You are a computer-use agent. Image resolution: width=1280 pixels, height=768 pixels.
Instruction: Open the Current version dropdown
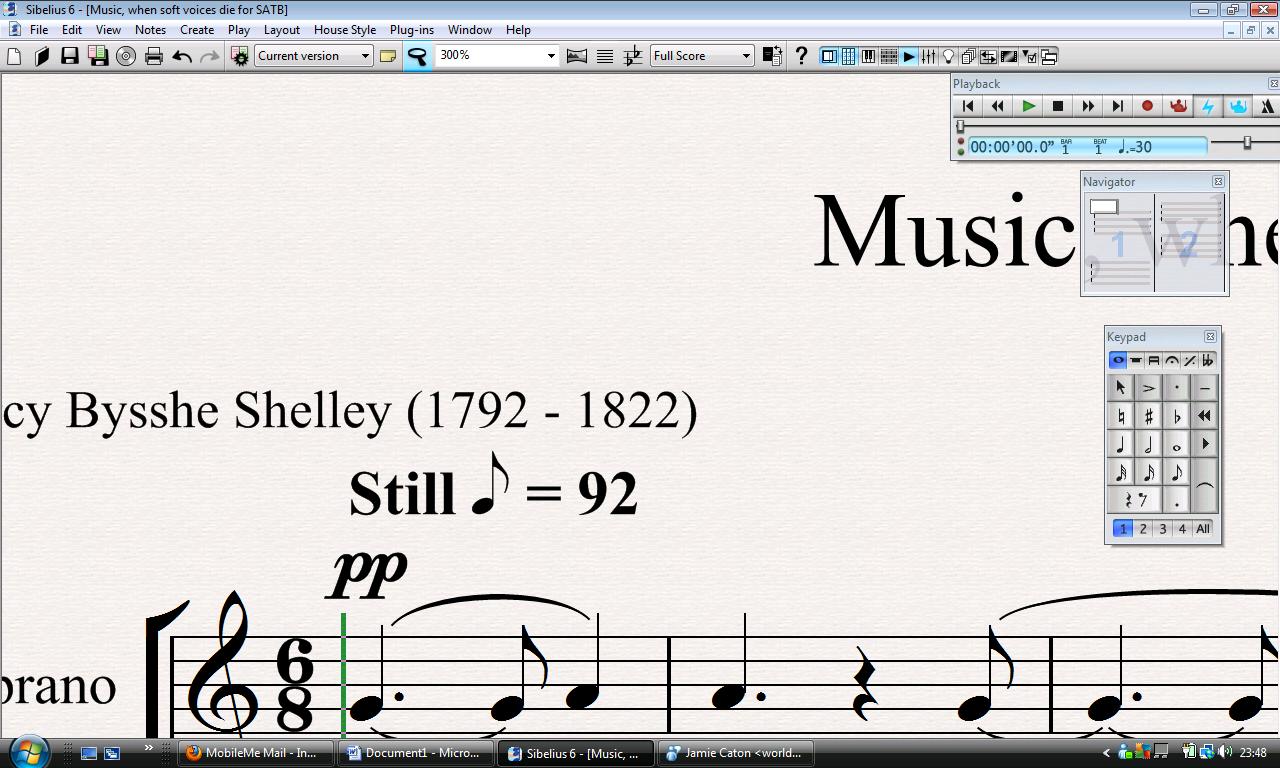coord(314,56)
